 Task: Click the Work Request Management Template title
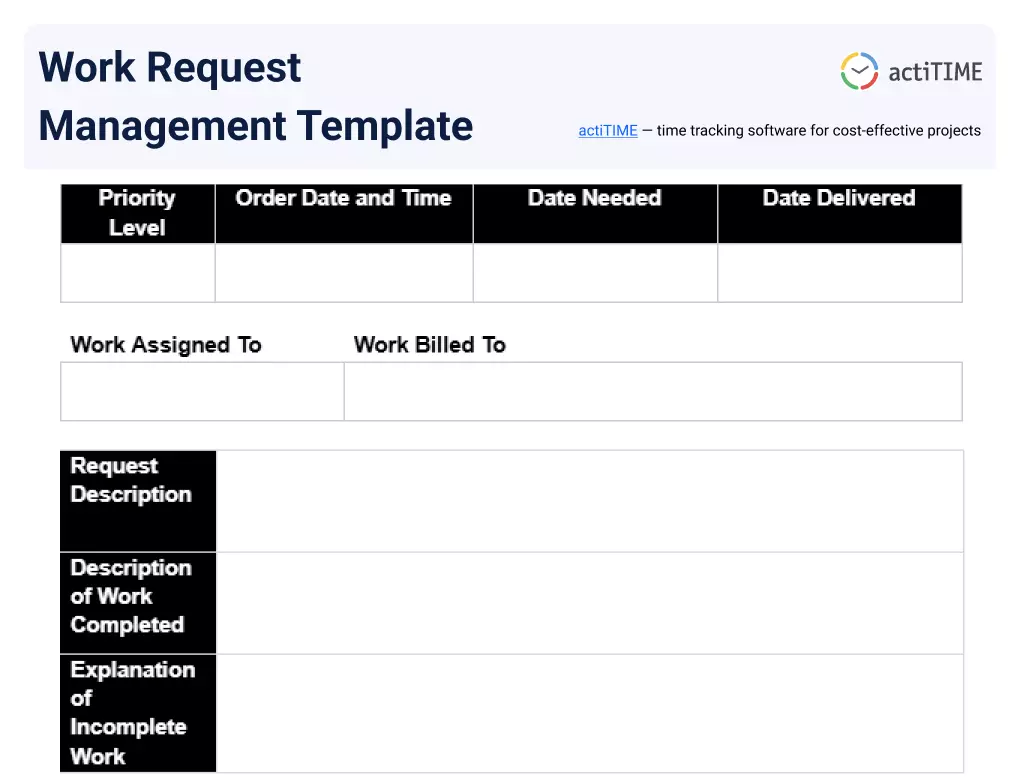tap(255, 96)
